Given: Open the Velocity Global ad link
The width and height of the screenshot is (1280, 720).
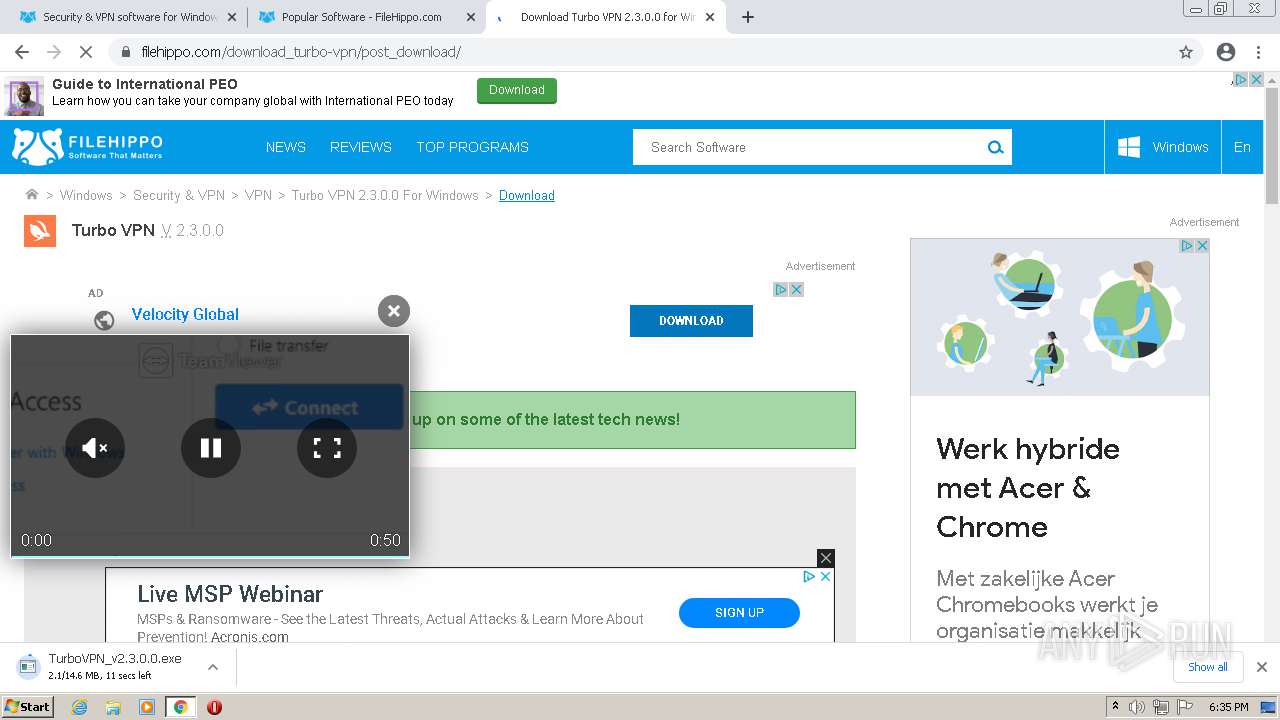Looking at the screenshot, I should pyautogui.click(x=185, y=314).
